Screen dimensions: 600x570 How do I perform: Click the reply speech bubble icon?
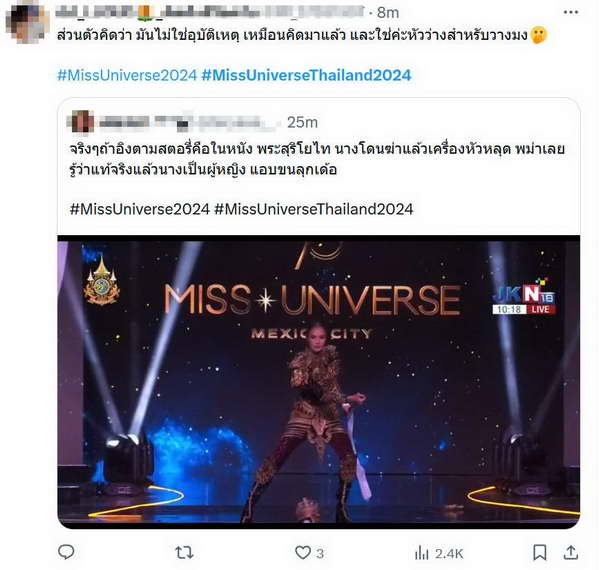click(66, 552)
